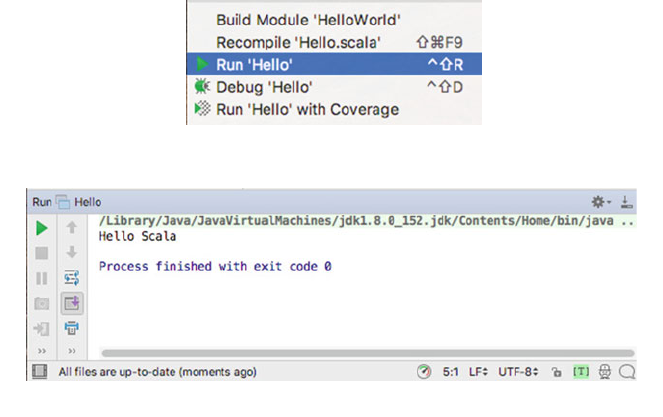This screenshot has height=417, width=663.
Task: Click the Dump threads camera icon
Action: 42,303
